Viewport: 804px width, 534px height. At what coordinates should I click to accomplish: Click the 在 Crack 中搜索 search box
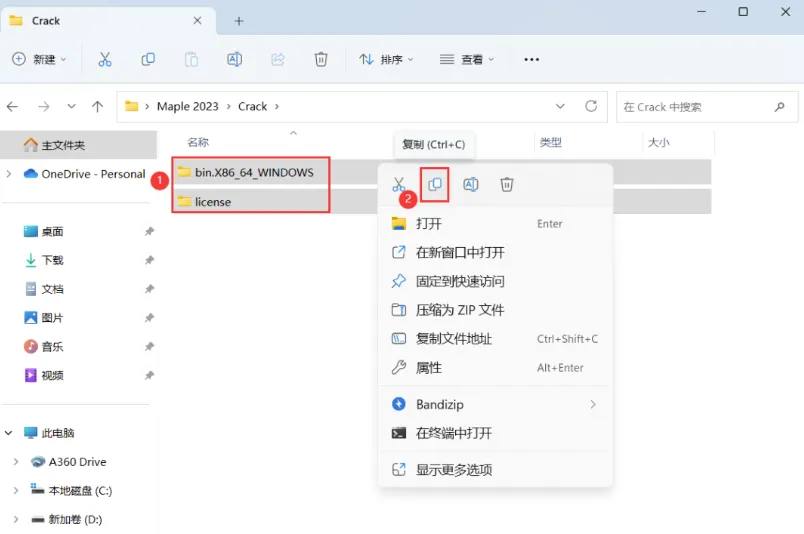click(707, 107)
